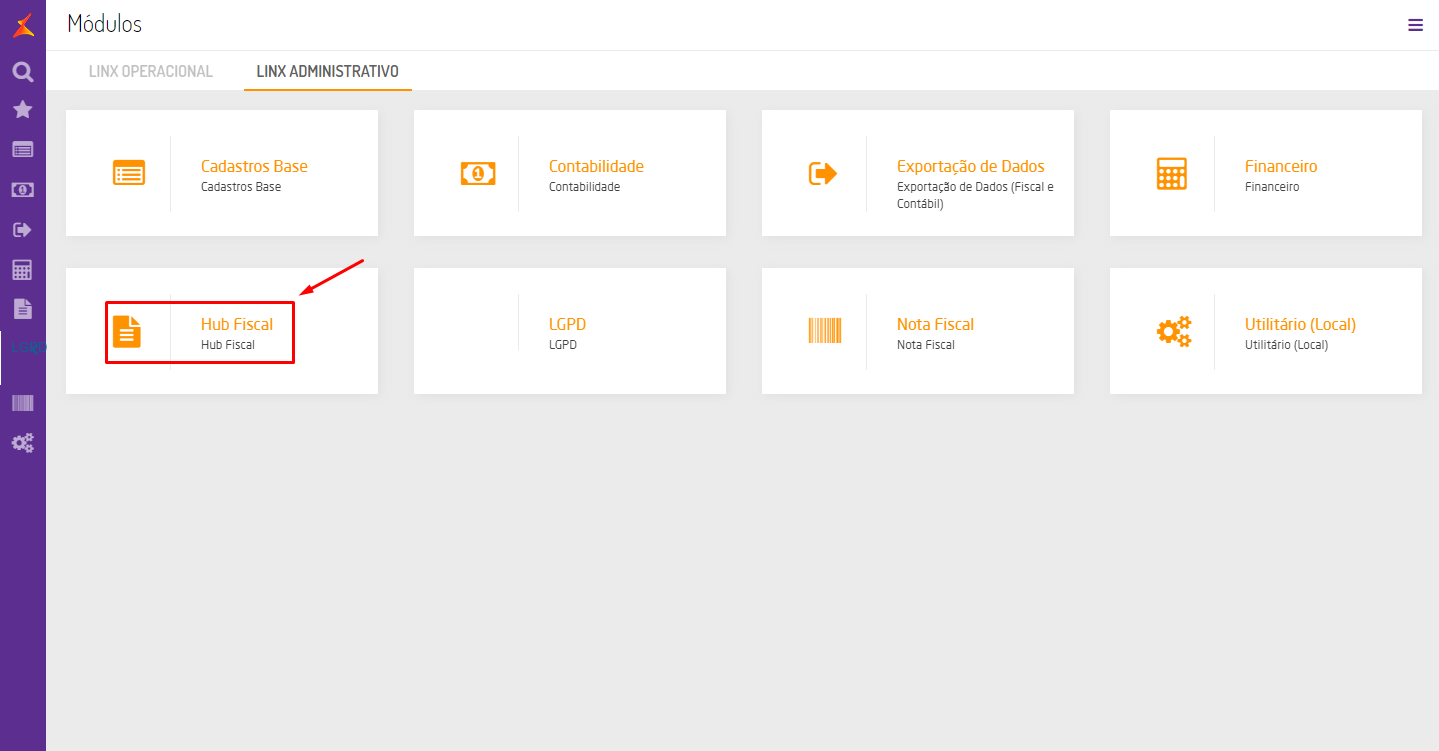1439x751 pixels.
Task: Open the Nota Fiscal module title link
Action: 935,324
